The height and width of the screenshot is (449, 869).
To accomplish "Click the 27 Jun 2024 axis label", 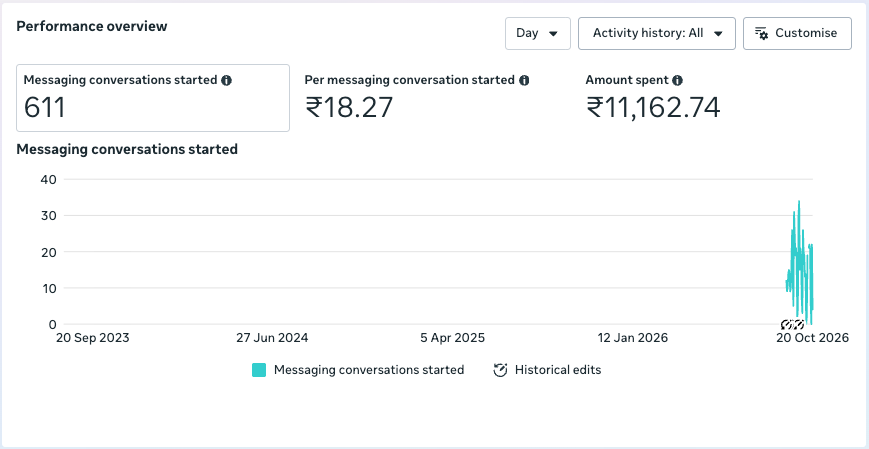I will pos(272,338).
